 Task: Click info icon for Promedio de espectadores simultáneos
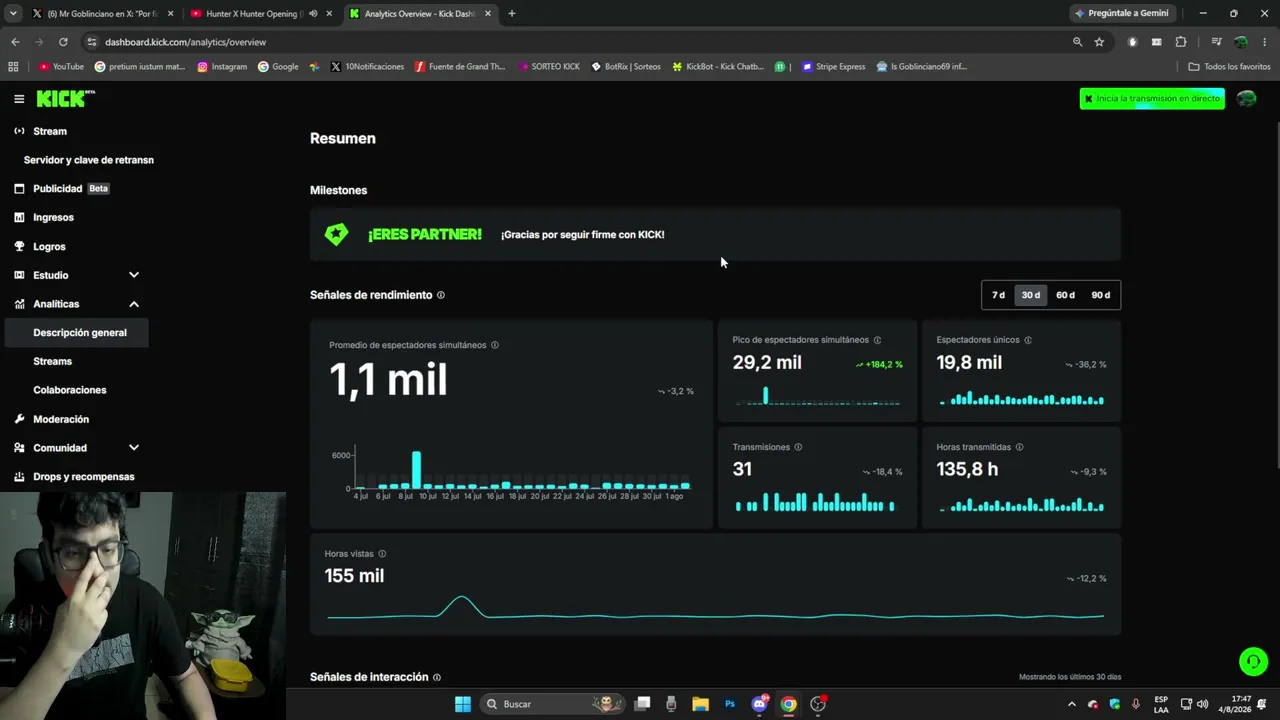[x=495, y=345]
